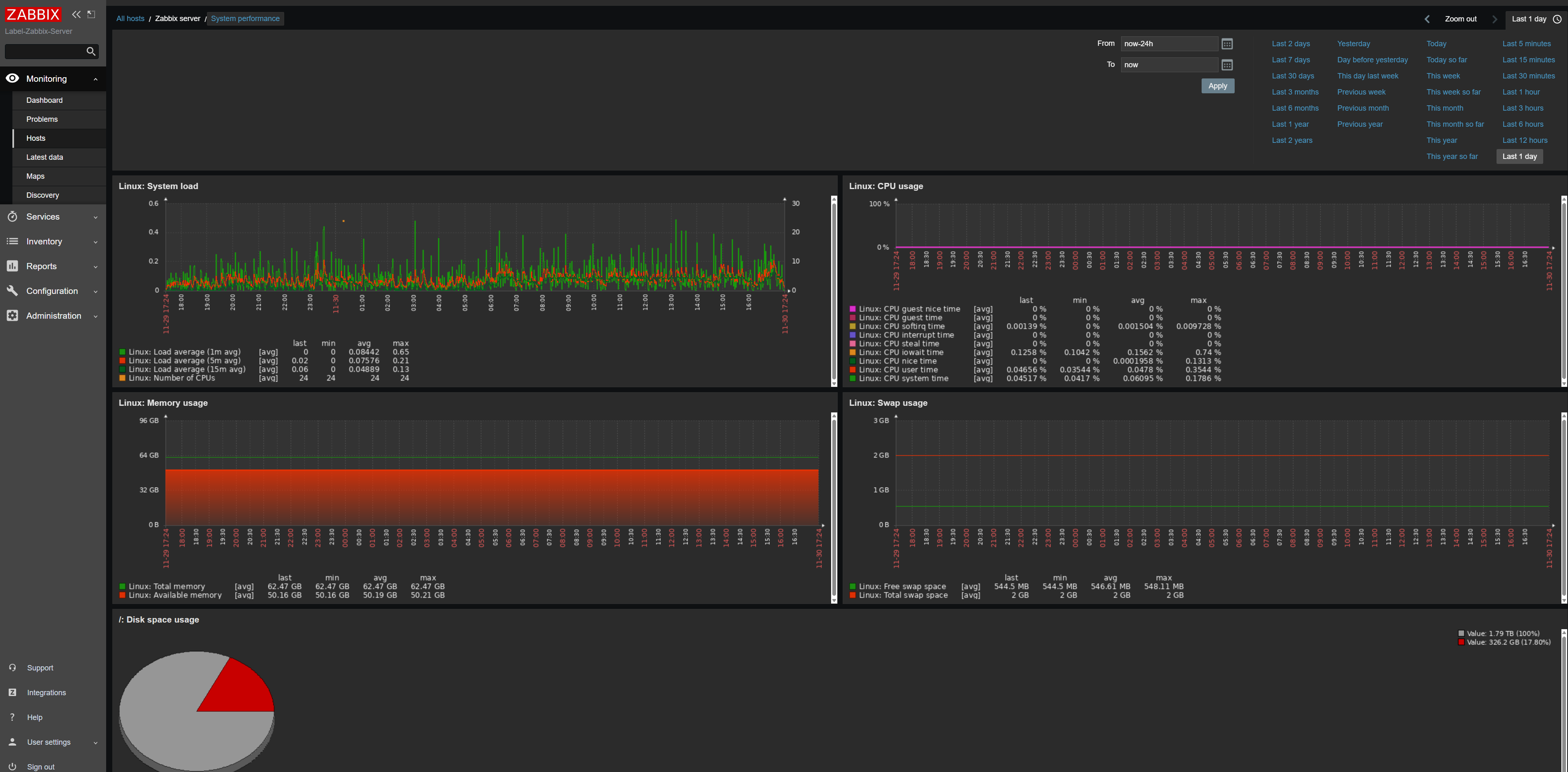This screenshot has height=772, width=1568.
Task: Select the Services clock icon
Action: [x=12, y=217]
